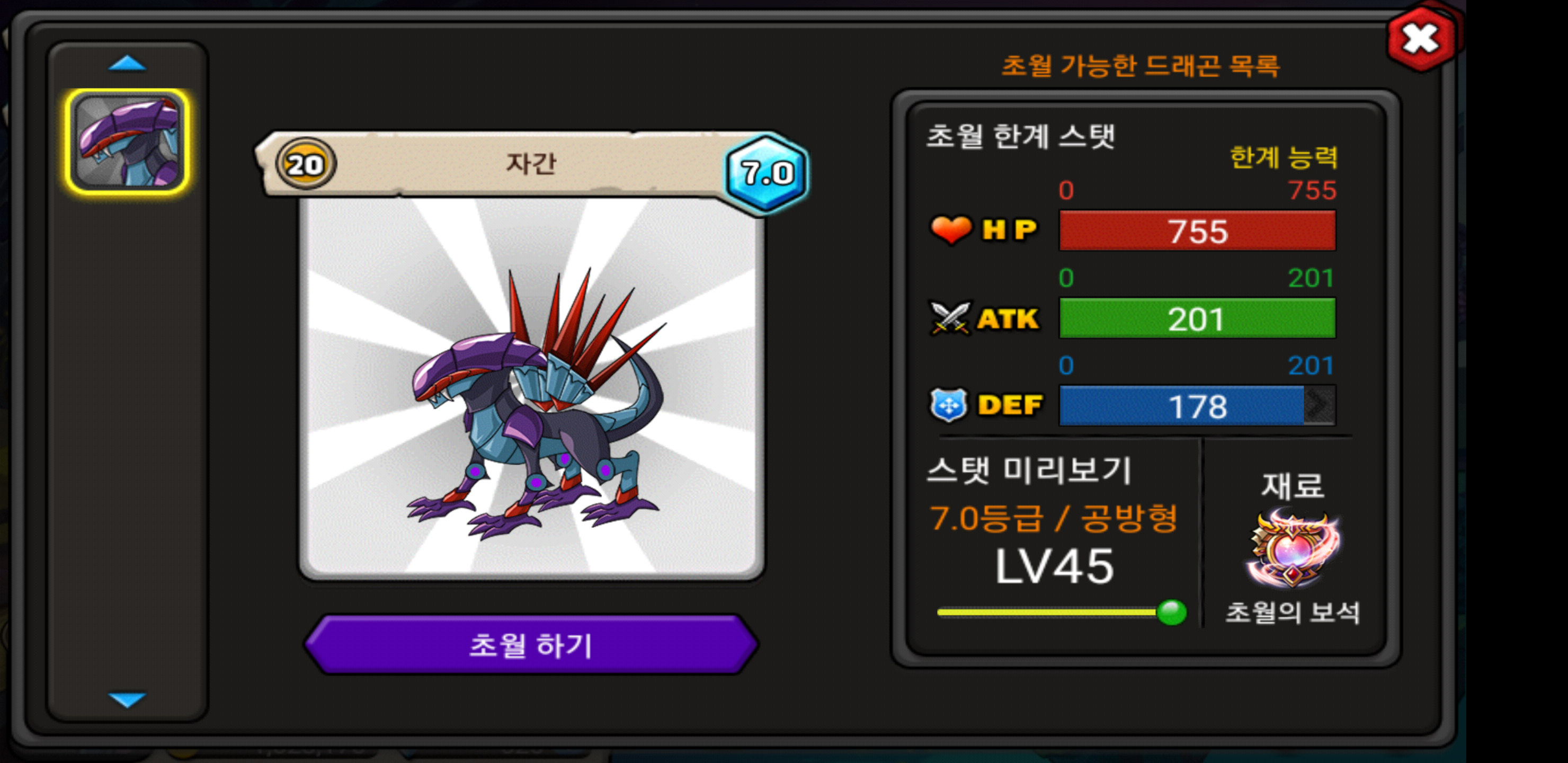Select the Zagan dragon thumbnail in list
1568x763 pixels.
127,141
